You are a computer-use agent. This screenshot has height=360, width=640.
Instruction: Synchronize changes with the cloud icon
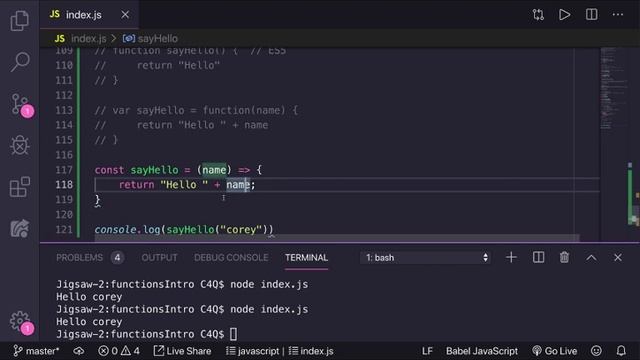coord(79,351)
